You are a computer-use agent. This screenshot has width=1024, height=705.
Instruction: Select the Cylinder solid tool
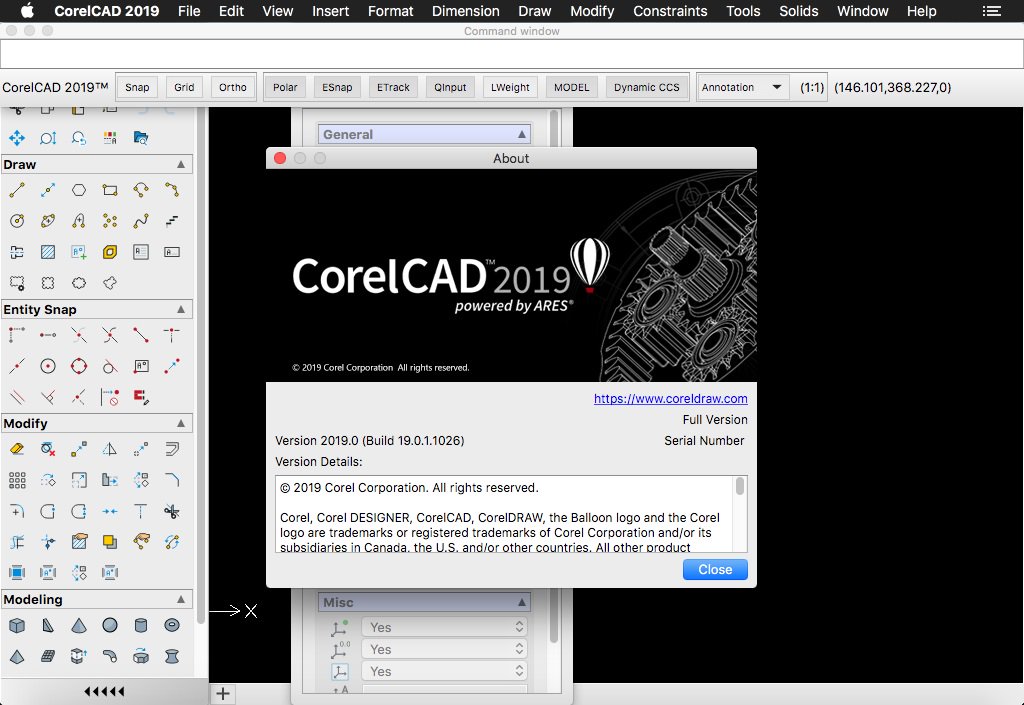[141, 625]
